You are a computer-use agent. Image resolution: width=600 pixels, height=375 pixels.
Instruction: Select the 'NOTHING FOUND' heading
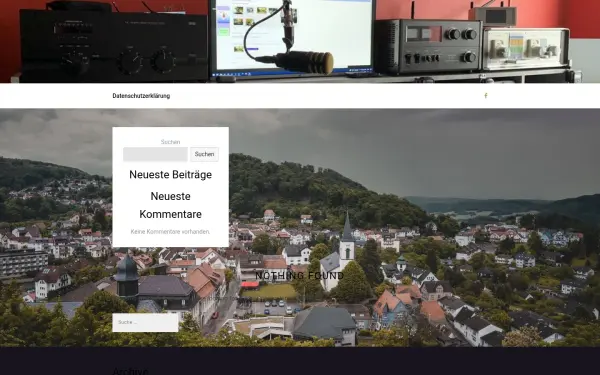pyautogui.click(x=300, y=276)
